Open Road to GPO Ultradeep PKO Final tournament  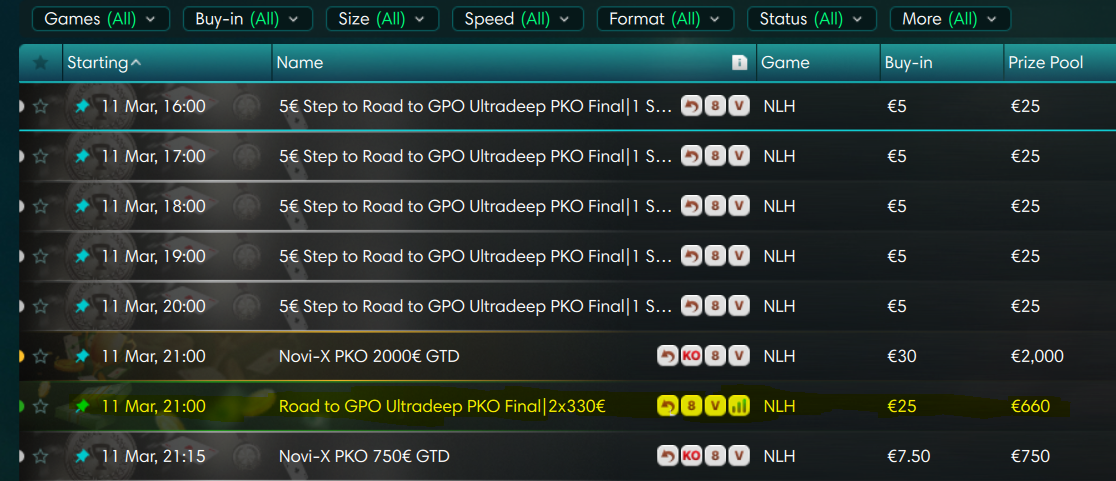[x=442, y=406]
